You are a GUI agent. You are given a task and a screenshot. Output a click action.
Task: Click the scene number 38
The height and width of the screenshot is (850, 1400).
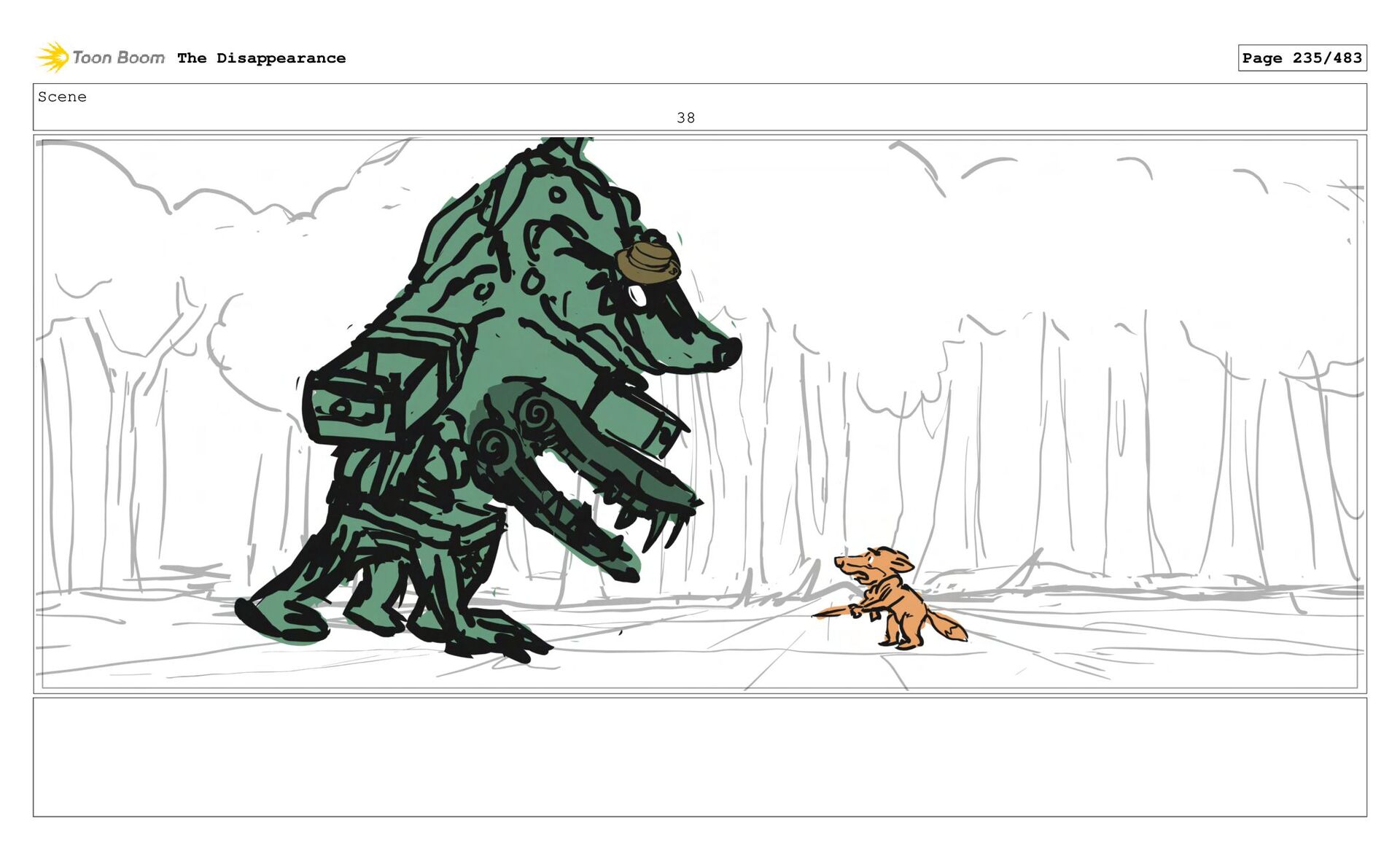pyautogui.click(x=685, y=118)
